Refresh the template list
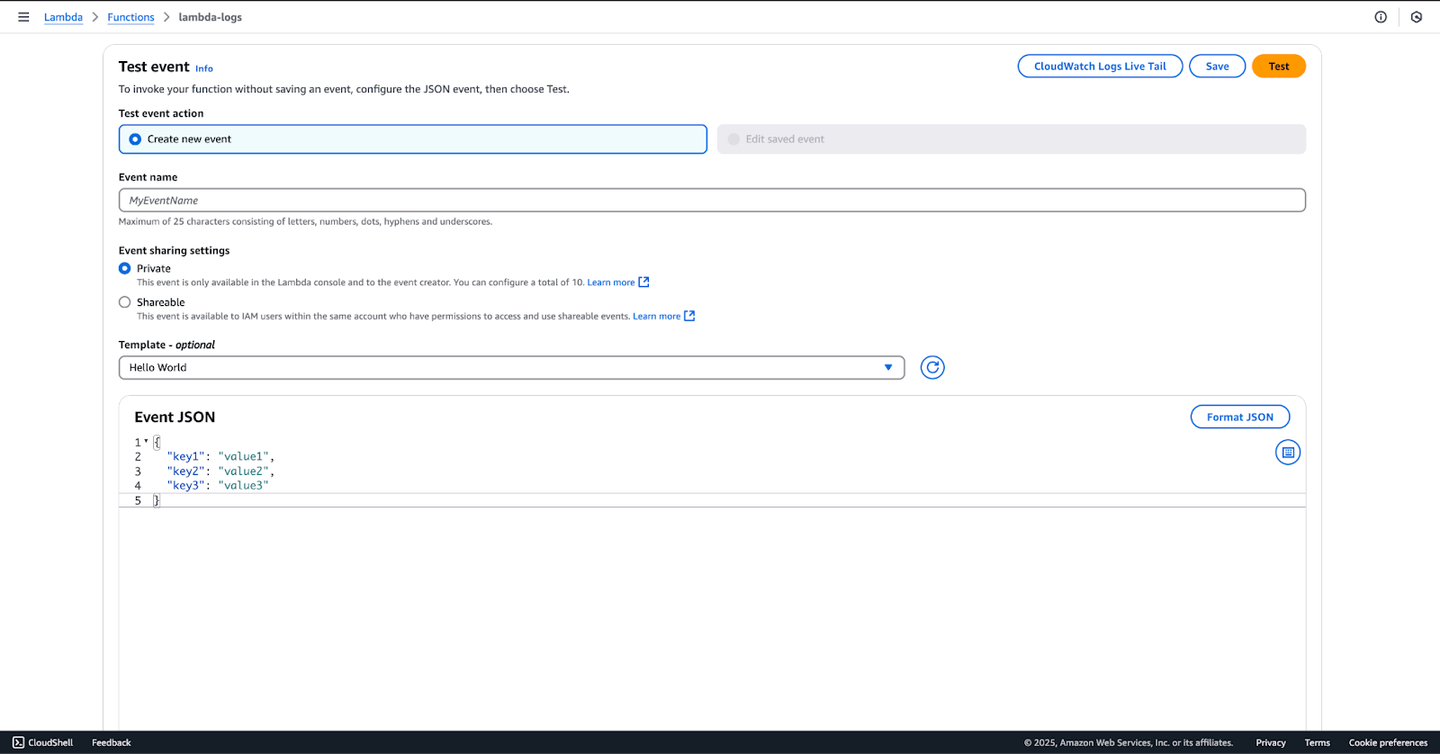Image resolution: width=1440 pixels, height=754 pixels. point(932,368)
